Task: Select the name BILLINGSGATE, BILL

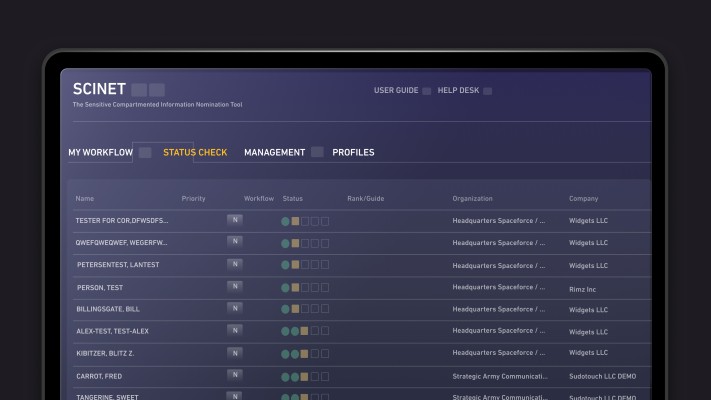Action: (x=108, y=309)
